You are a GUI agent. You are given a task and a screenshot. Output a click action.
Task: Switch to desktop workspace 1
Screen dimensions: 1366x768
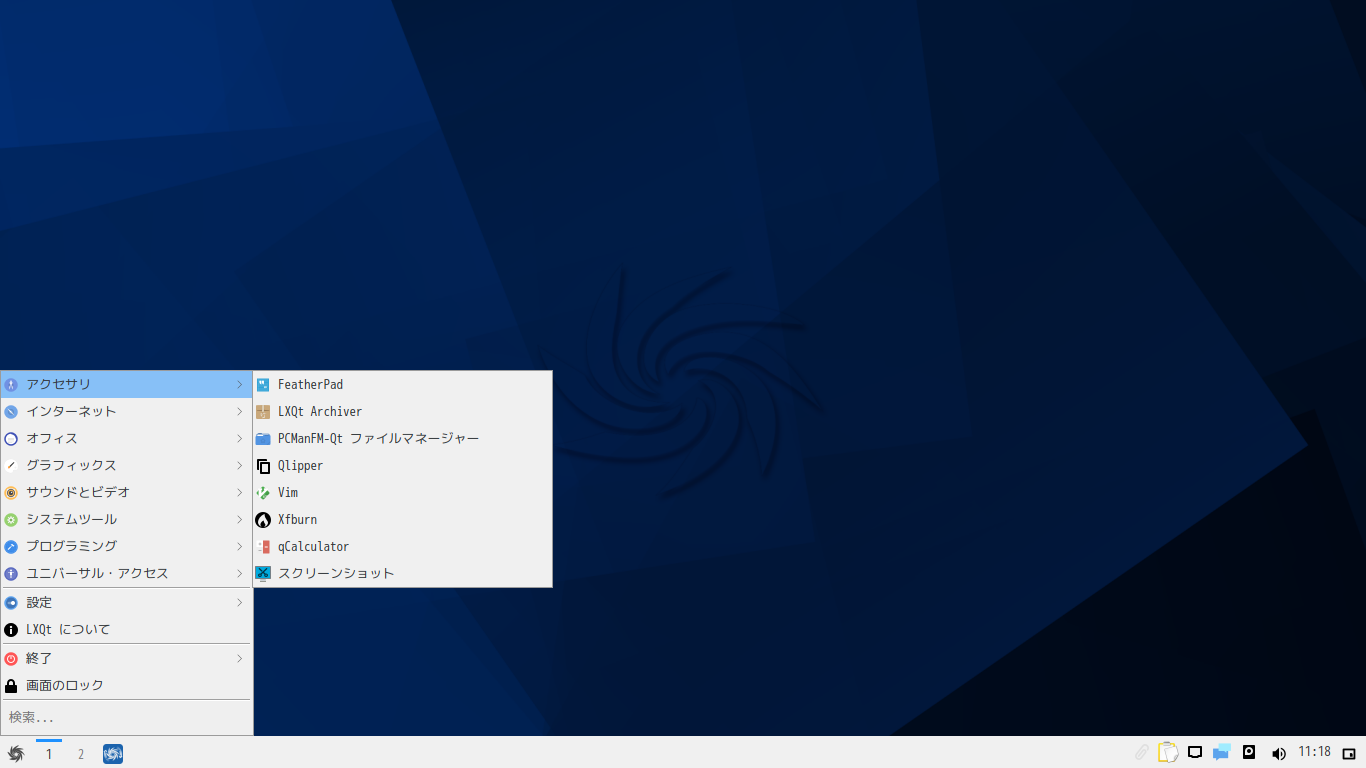pos(48,754)
